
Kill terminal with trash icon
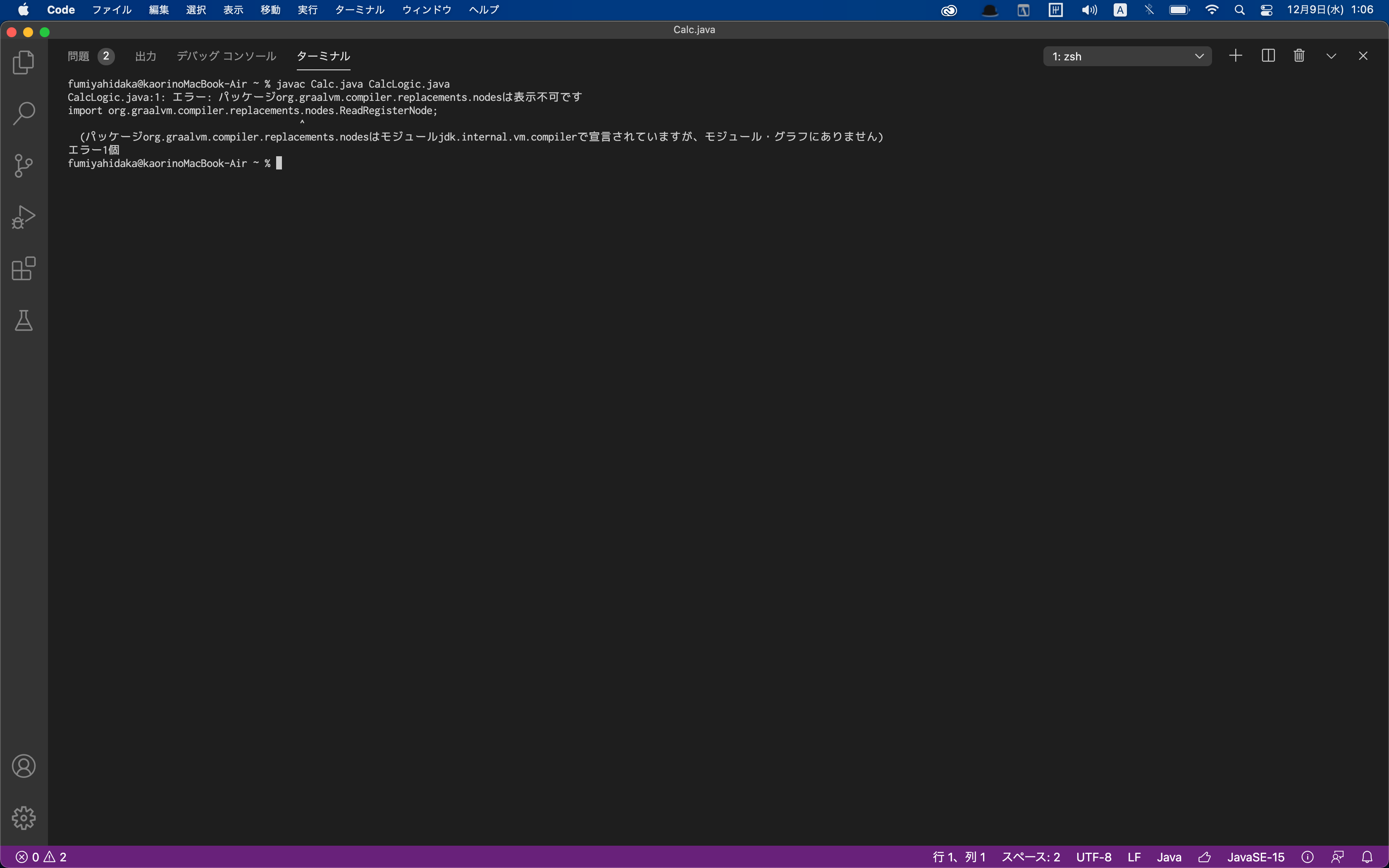(x=1299, y=56)
